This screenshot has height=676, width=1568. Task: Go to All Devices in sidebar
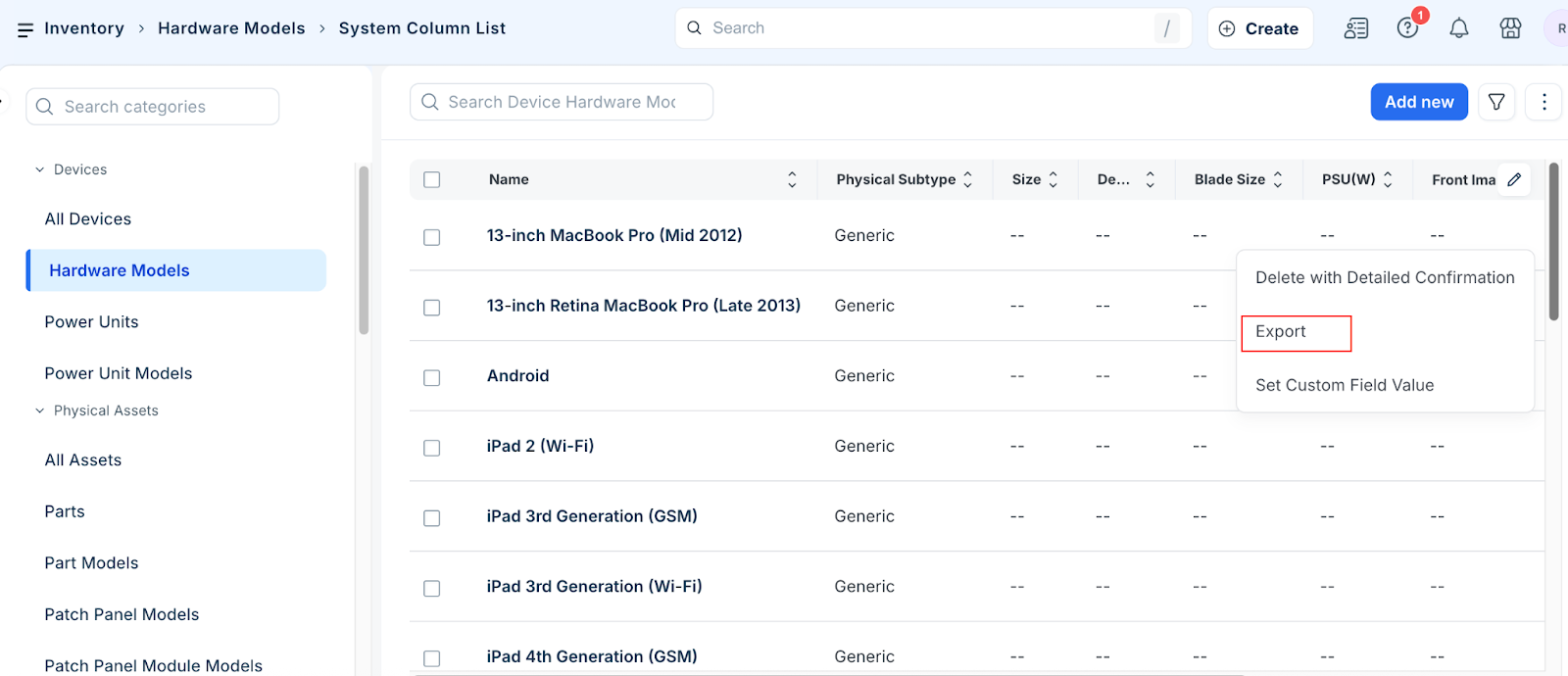tap(88, 219)
